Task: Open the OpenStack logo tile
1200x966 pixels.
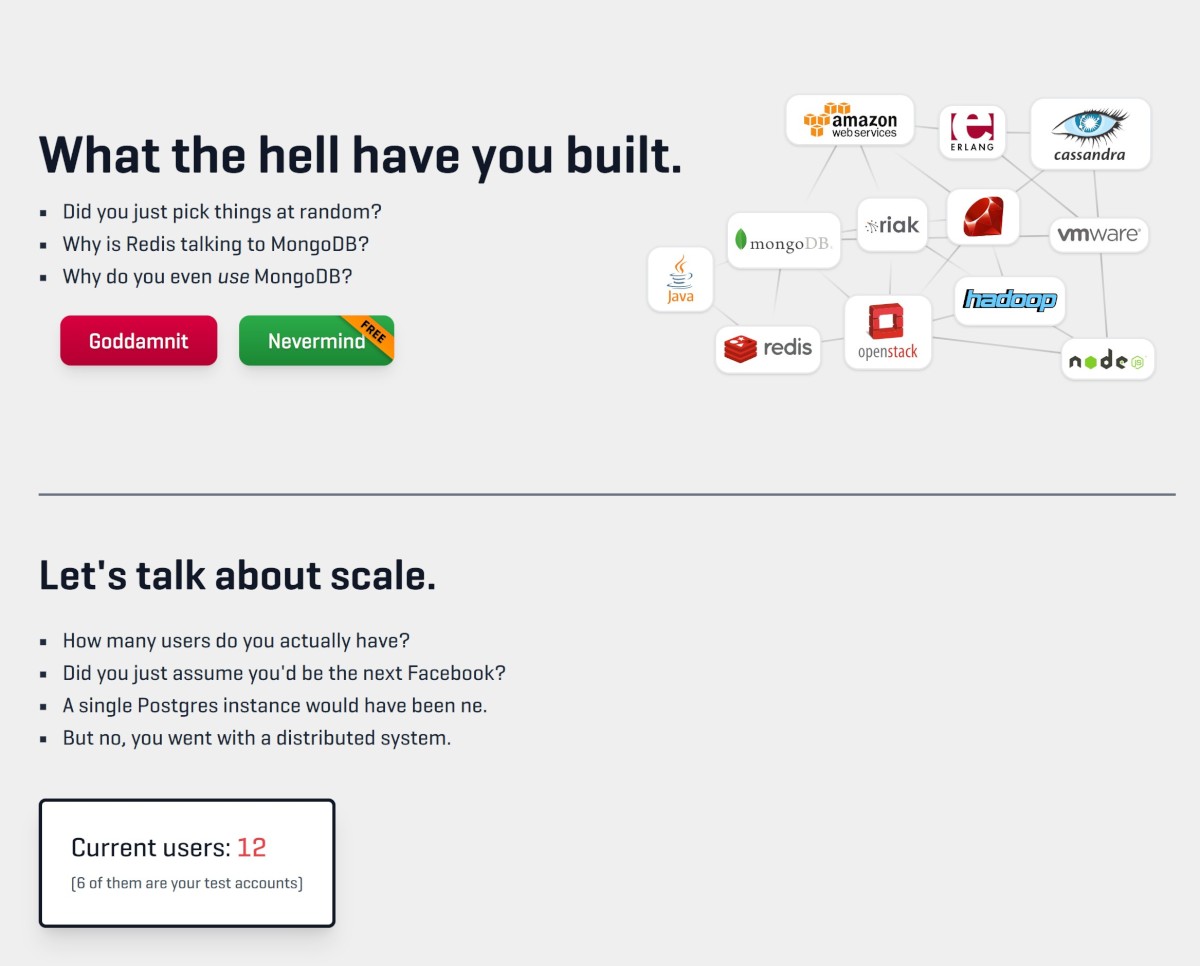Action: click(x=887, y=333)
